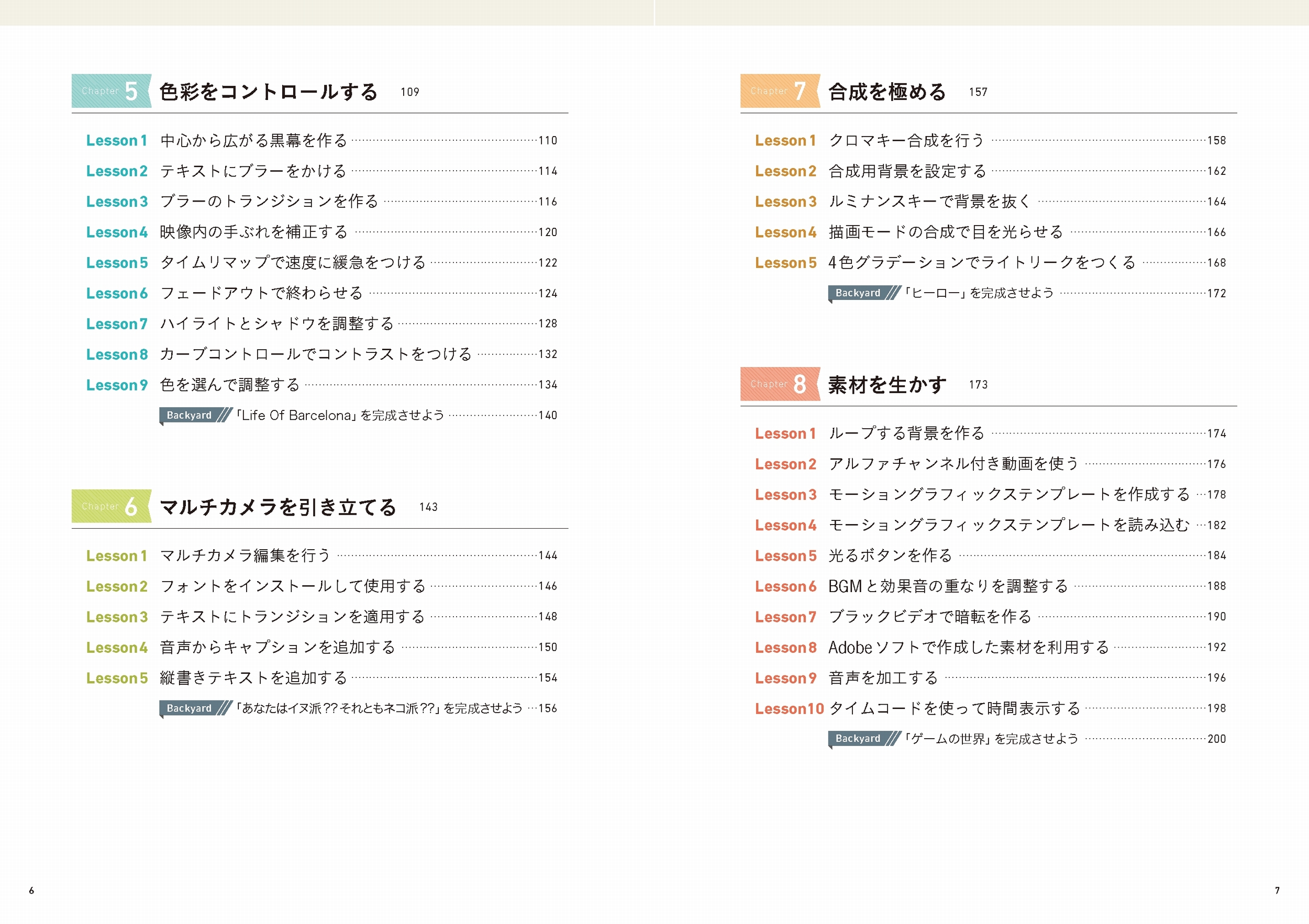Click entry クロマキー合成を行う
This screenshot has width=1309, height=924.
[906, 140]
